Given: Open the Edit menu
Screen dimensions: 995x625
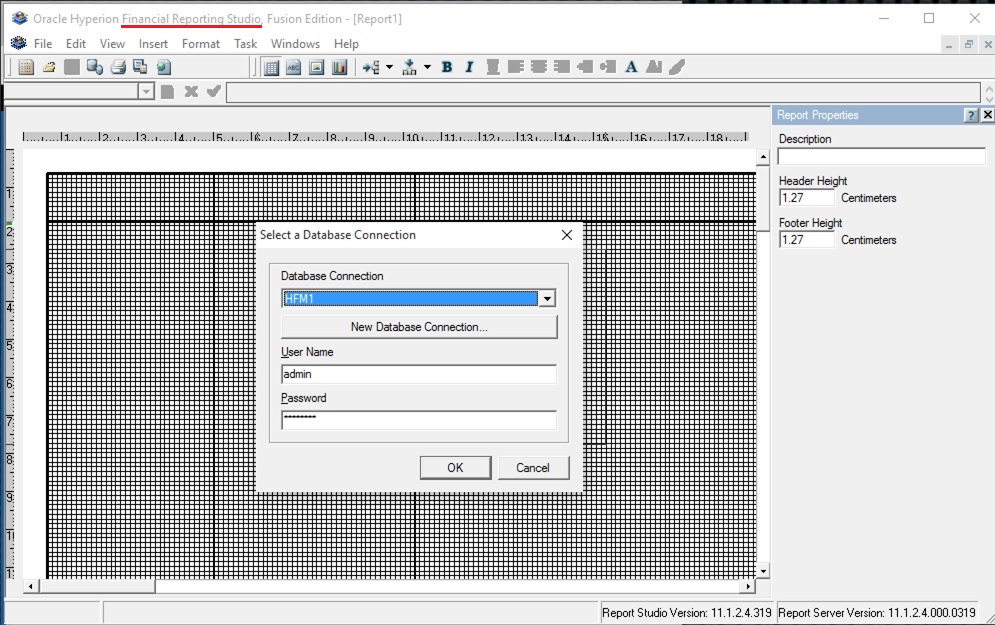Looking at the screenshot, I should click(76, 44).
